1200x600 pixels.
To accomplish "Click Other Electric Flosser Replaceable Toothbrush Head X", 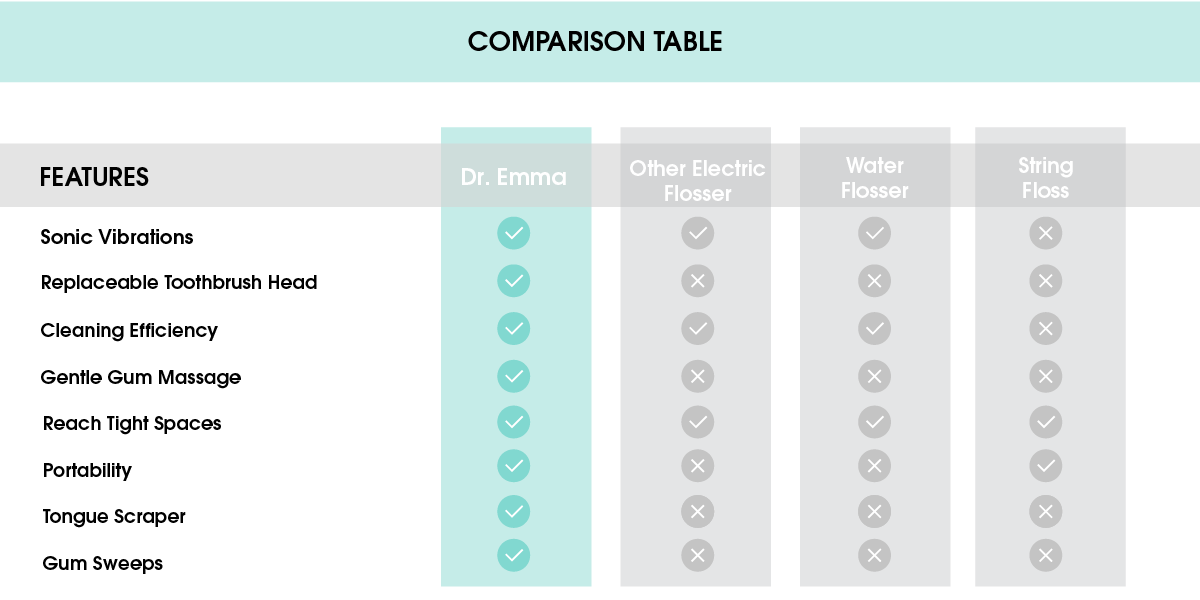I will tap(698, 281).
